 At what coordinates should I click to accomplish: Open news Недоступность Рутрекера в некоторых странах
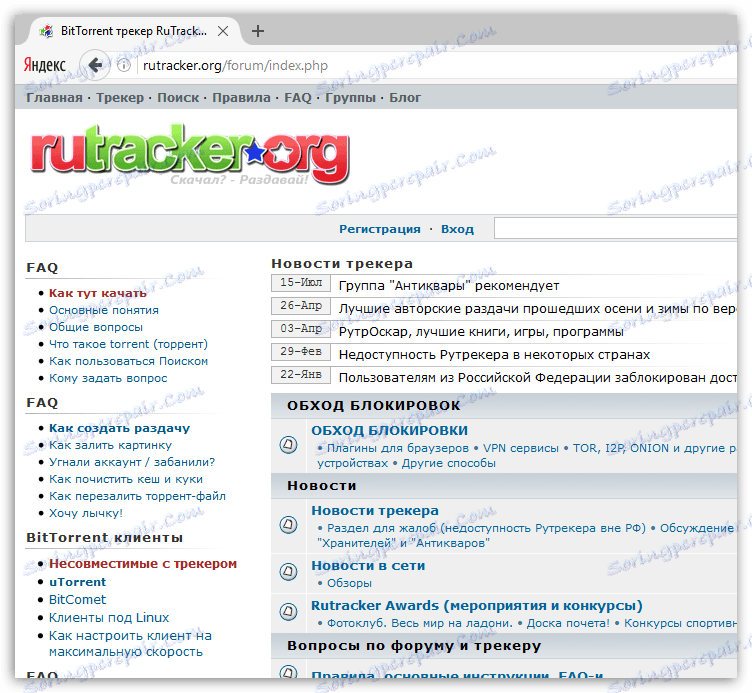point(494,355)
